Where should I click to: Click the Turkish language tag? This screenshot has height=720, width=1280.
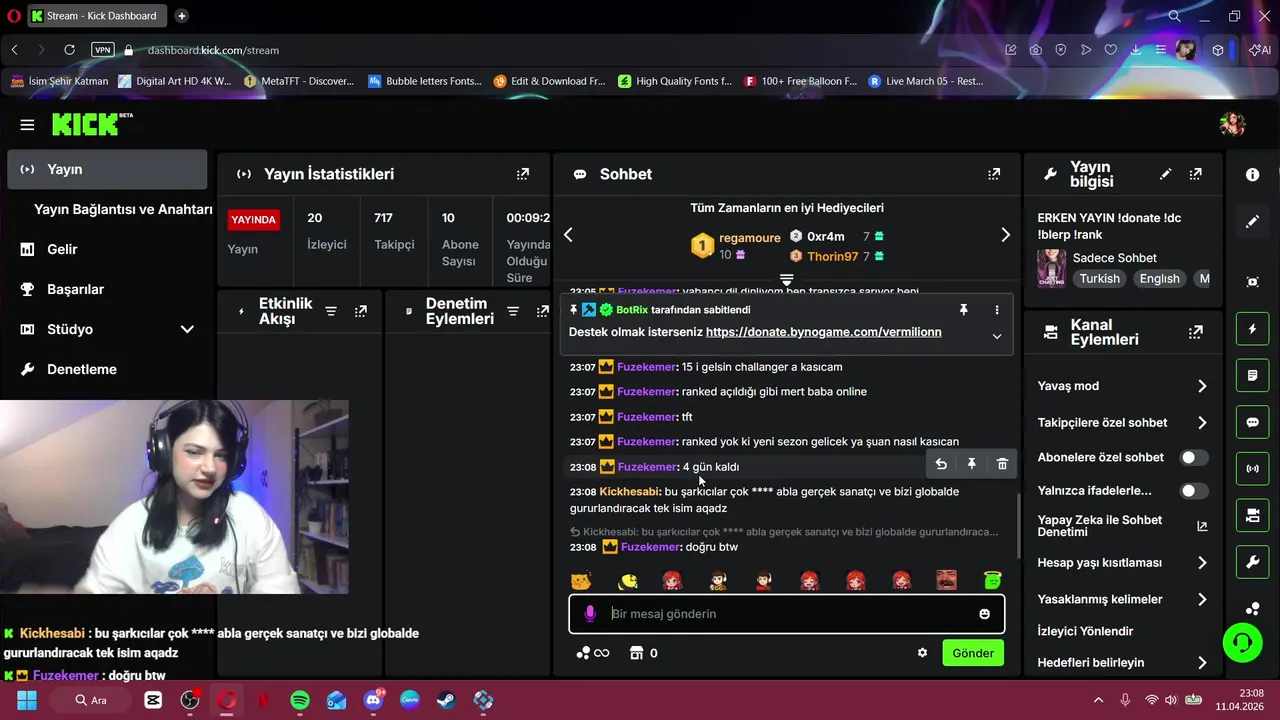[1099, 279]
